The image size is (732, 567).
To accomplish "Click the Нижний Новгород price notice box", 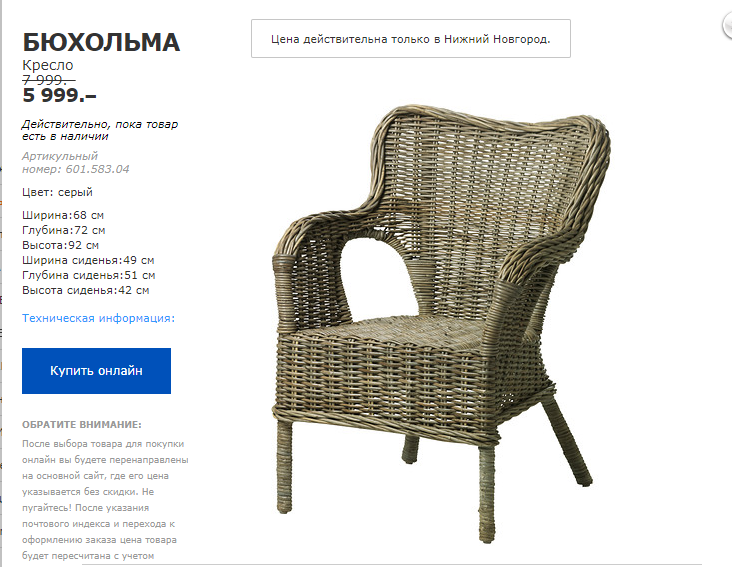I will tap(411, 39).
